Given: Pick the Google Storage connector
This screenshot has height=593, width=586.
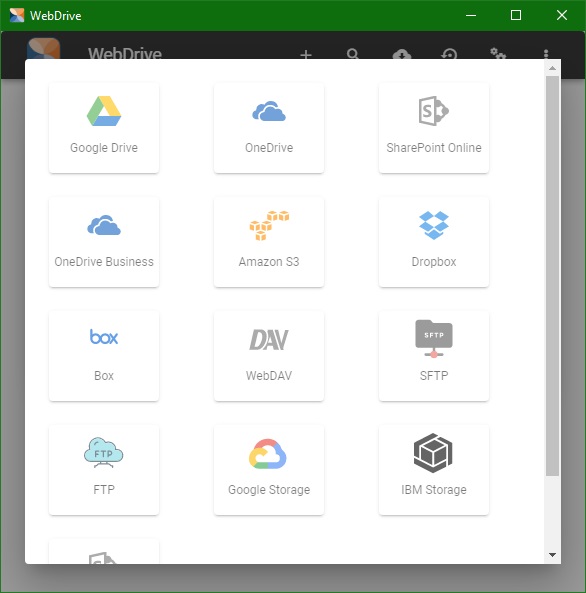Looking at the screenshot, I should coord(269,470).
